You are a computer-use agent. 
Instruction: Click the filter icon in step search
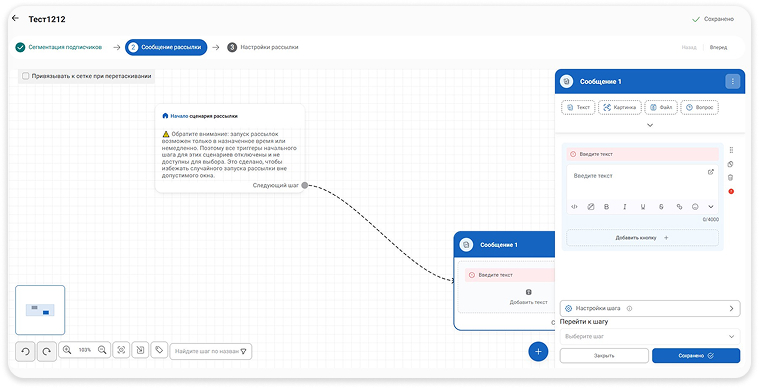(243, 351)
